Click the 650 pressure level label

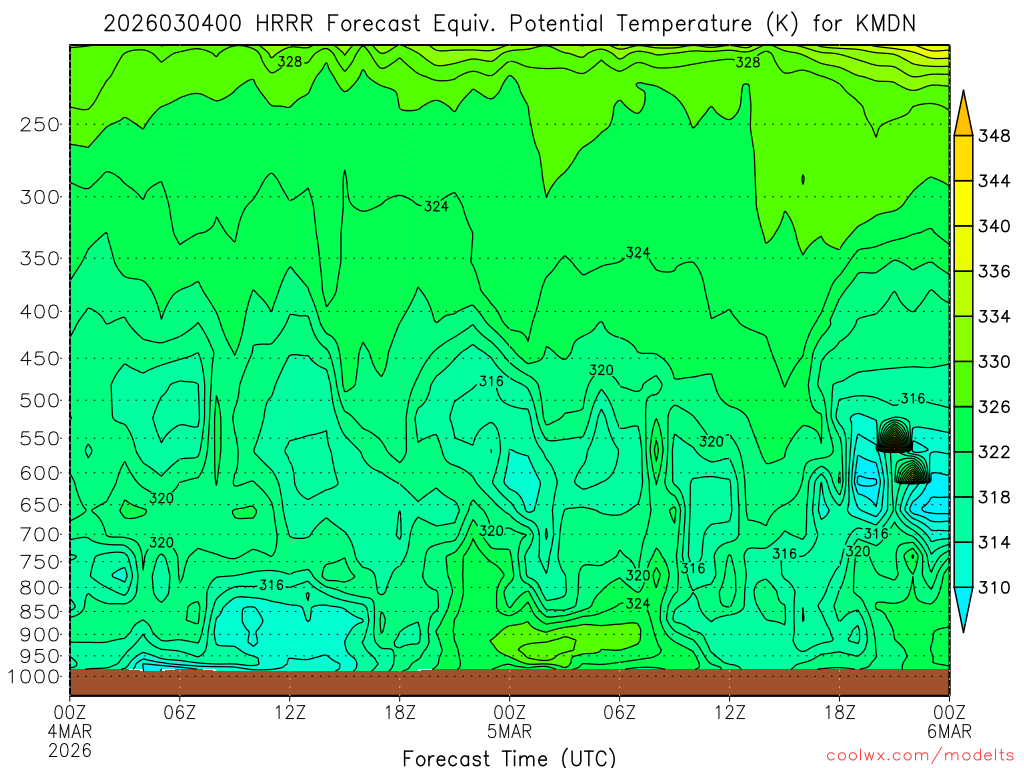pyautogui.click(x=40, y=505)
